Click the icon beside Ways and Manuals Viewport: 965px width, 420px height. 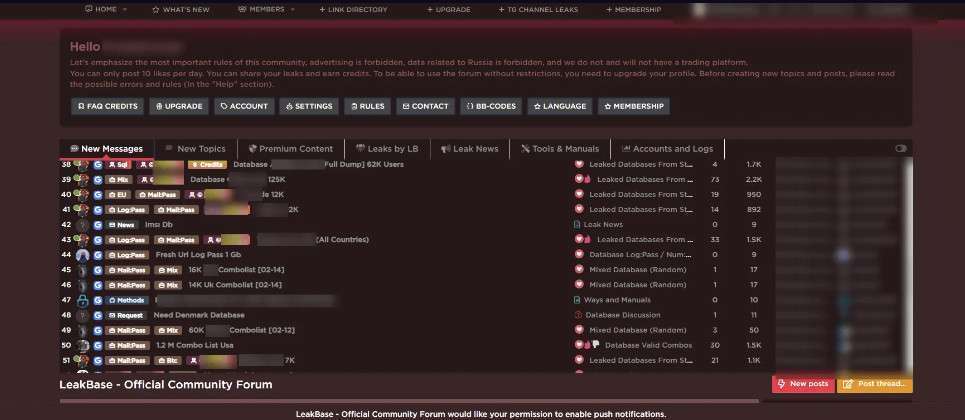pos(577,300)
